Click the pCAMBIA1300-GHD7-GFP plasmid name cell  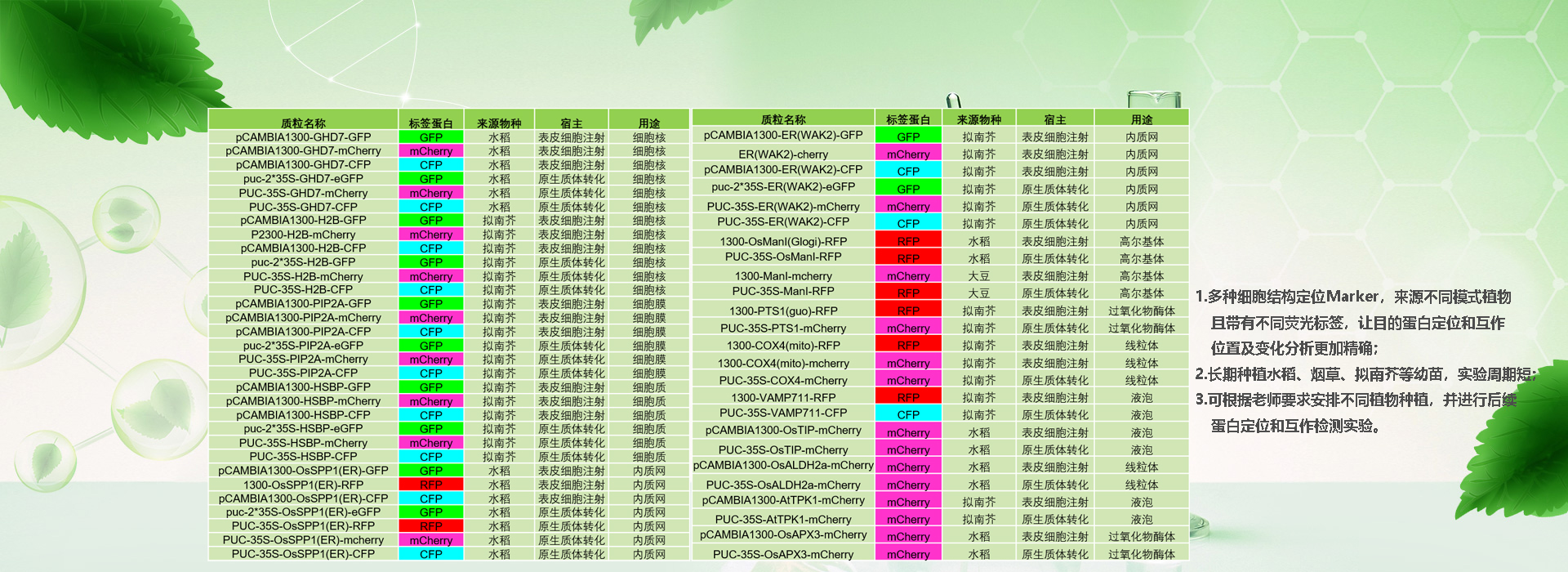303,137
